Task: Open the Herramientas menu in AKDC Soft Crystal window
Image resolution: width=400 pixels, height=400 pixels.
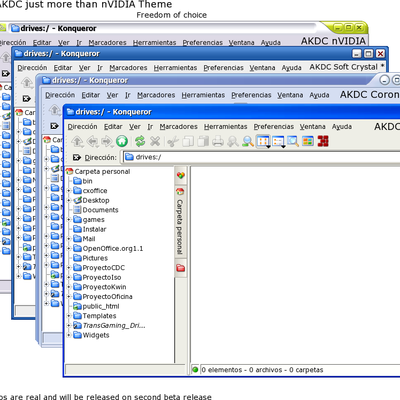Action: 175,68
